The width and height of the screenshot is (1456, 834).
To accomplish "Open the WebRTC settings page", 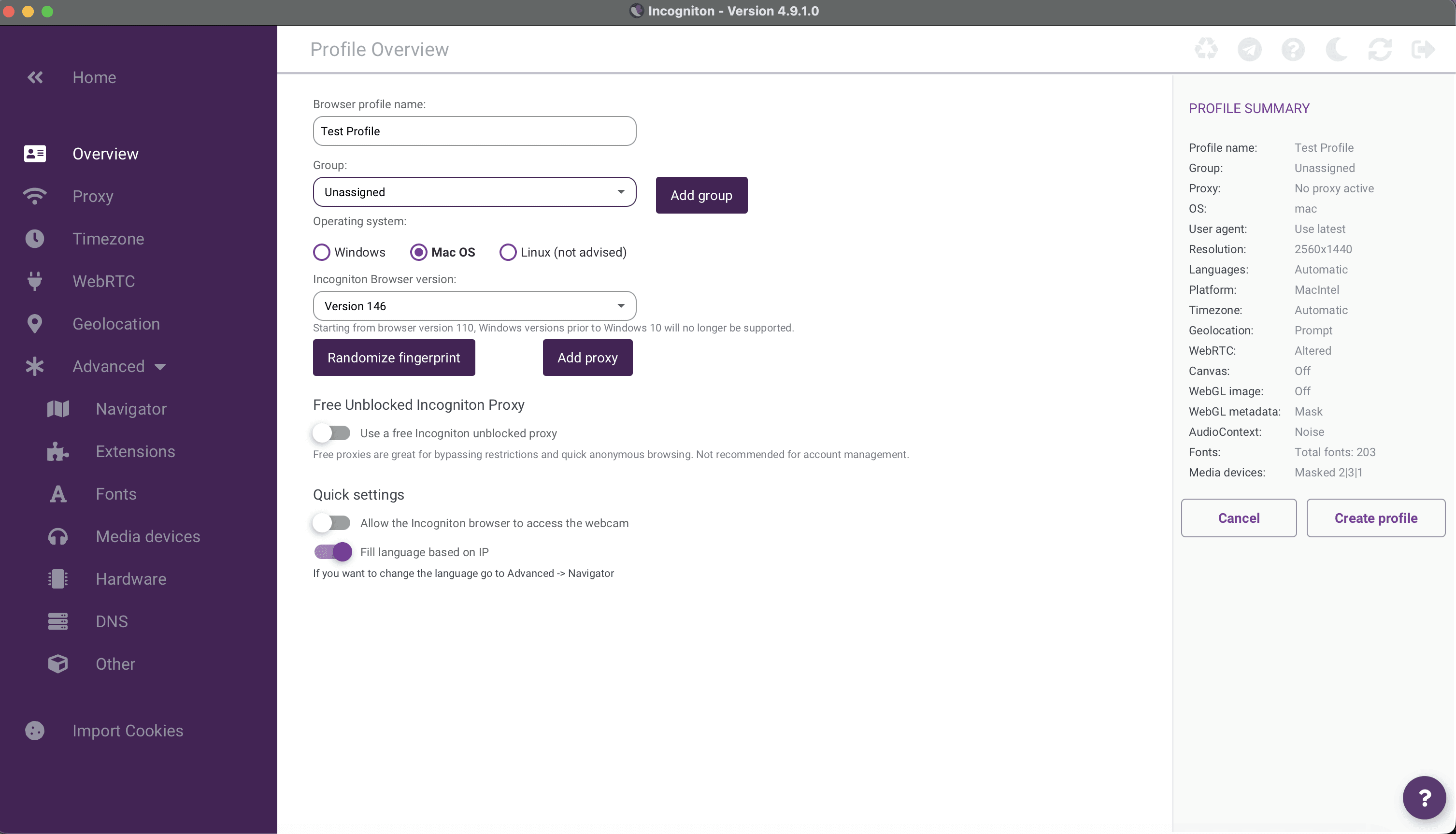I will coord(104,281).
